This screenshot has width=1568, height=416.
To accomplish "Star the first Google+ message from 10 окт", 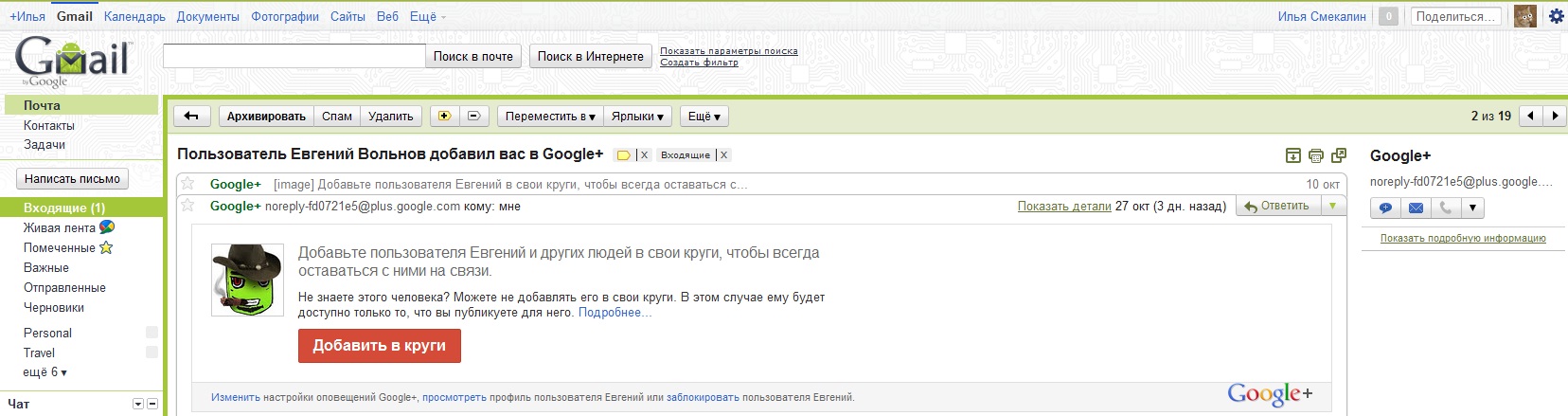I will pyautogui.click(x=187, y=184).
